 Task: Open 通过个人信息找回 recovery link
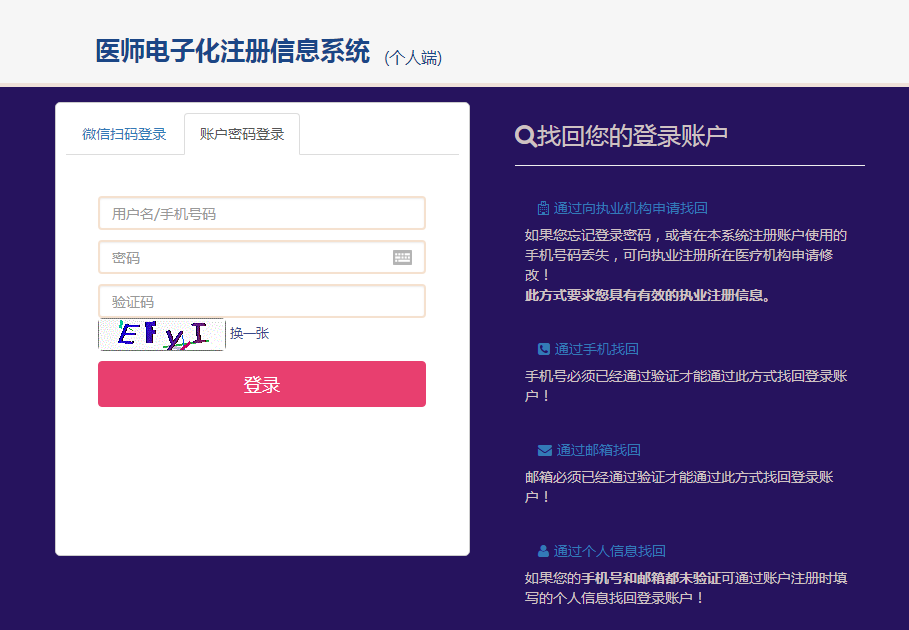click(x=610, y=551)
